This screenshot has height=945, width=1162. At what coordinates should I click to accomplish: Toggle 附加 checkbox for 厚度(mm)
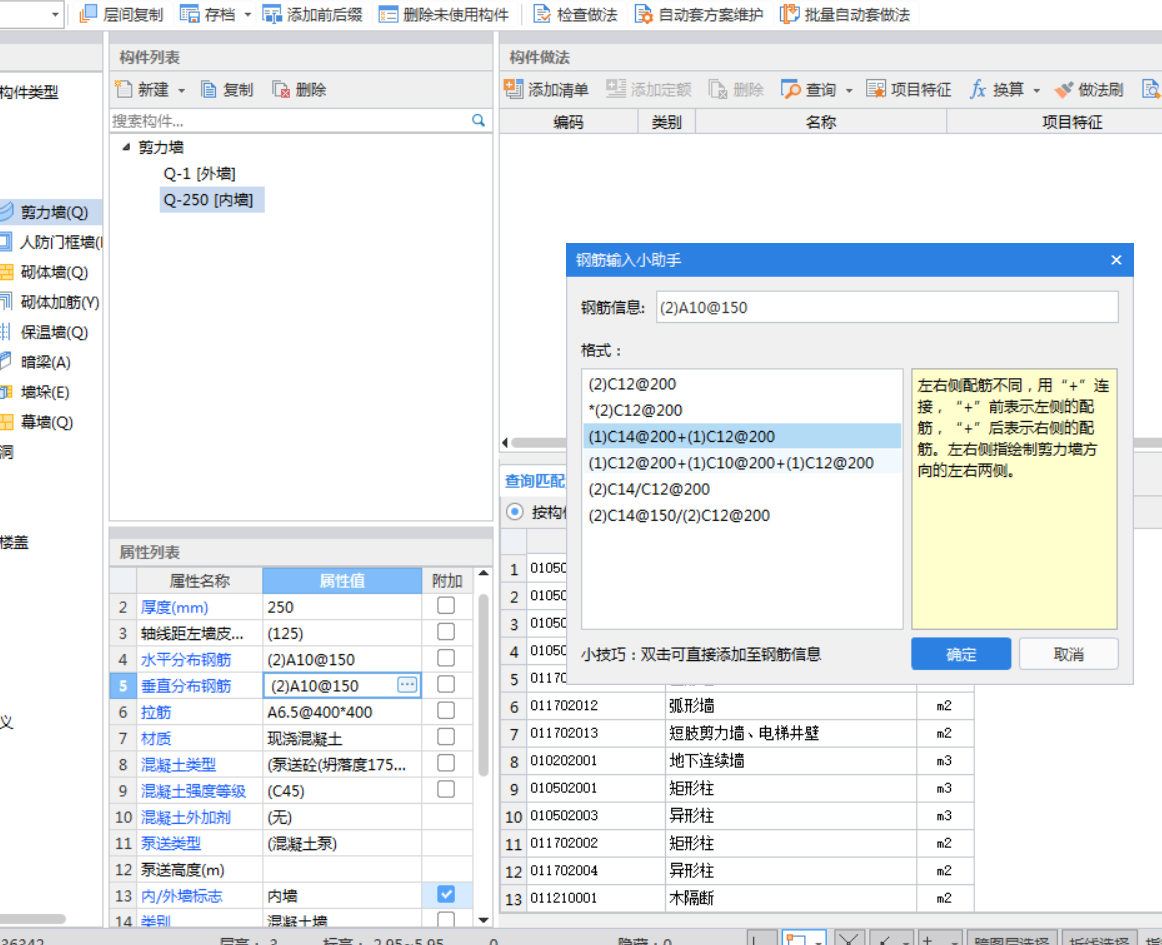click(445, 606)
